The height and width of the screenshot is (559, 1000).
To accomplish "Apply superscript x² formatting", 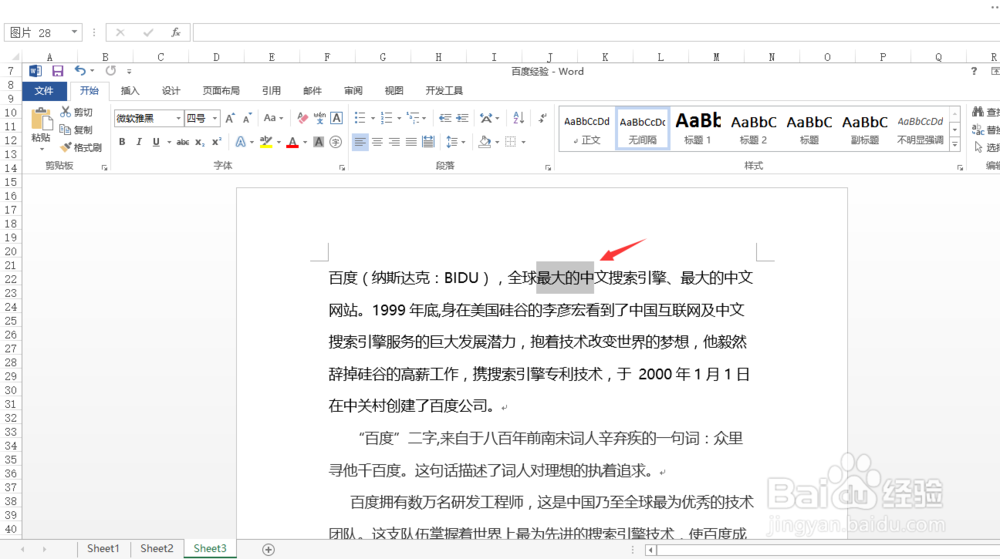I will click(x=217, y=142).
